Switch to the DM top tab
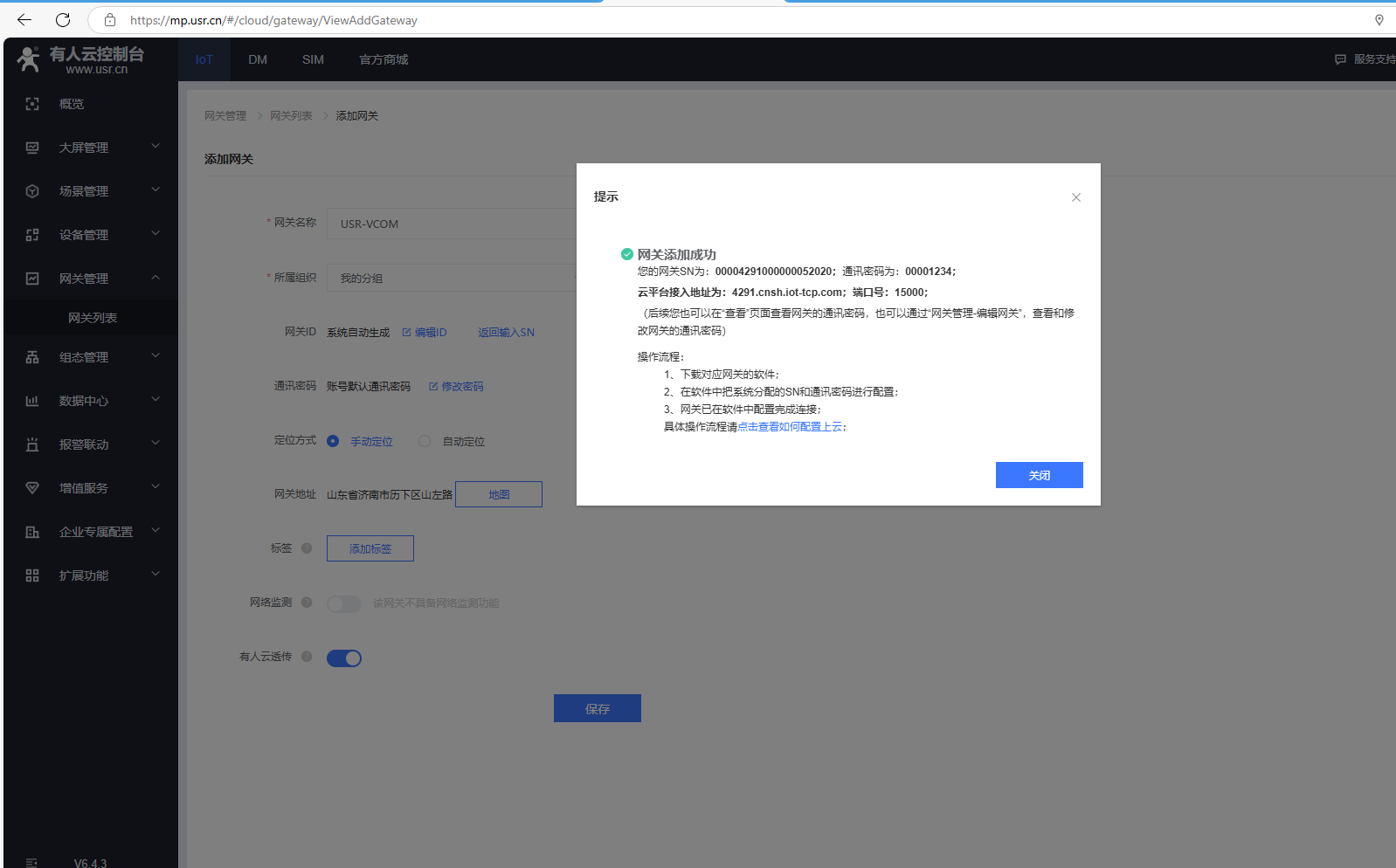Image resolution: width=1396 pixels, height=868 pixels. pos(258,59)
